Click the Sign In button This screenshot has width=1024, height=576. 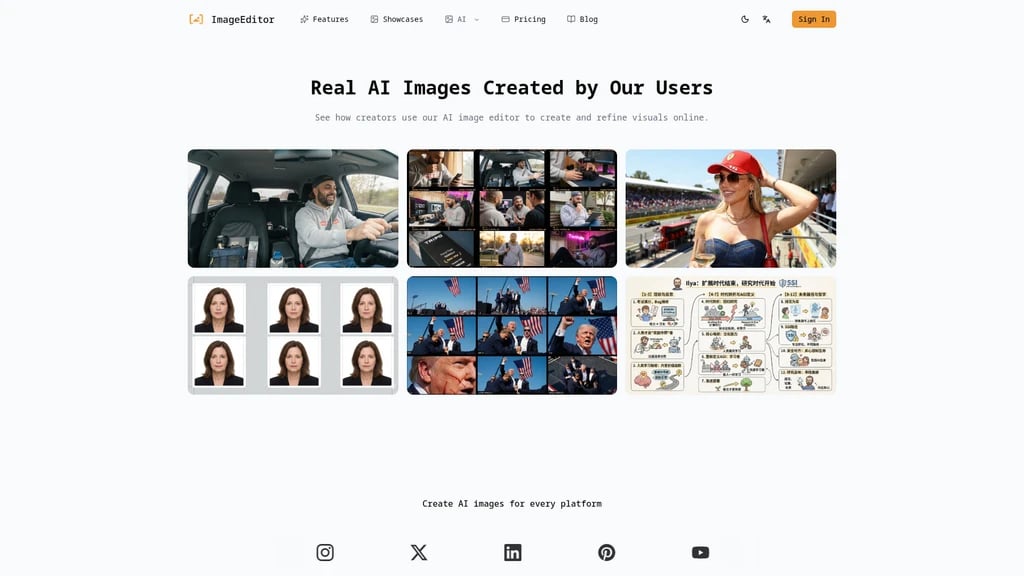click(814, 19)
